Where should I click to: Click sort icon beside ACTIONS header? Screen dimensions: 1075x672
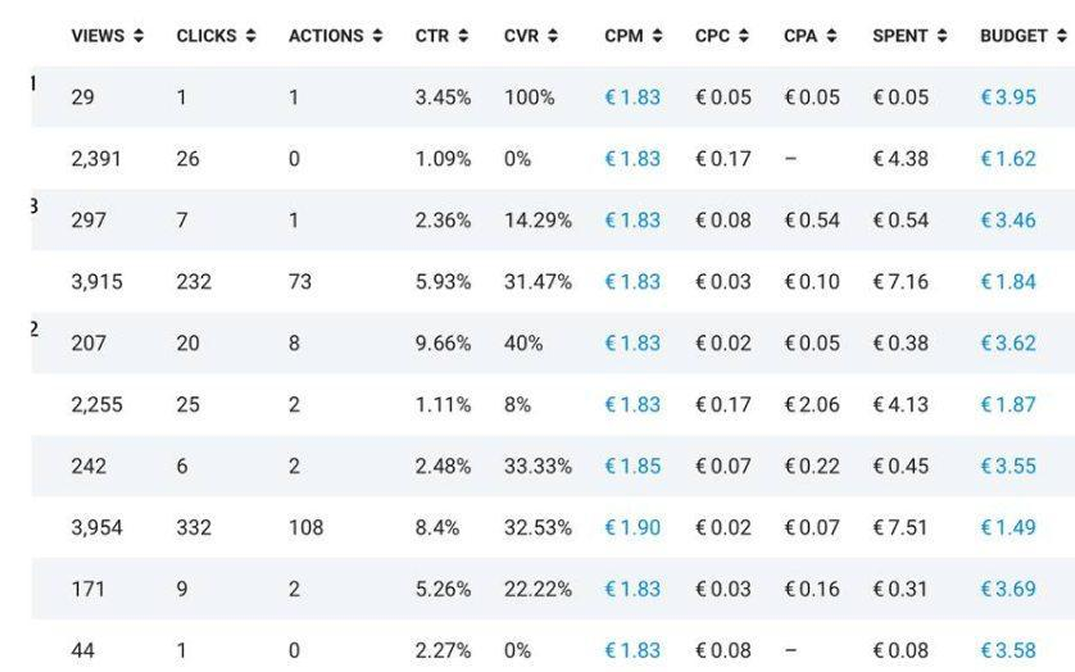point(377,36)
